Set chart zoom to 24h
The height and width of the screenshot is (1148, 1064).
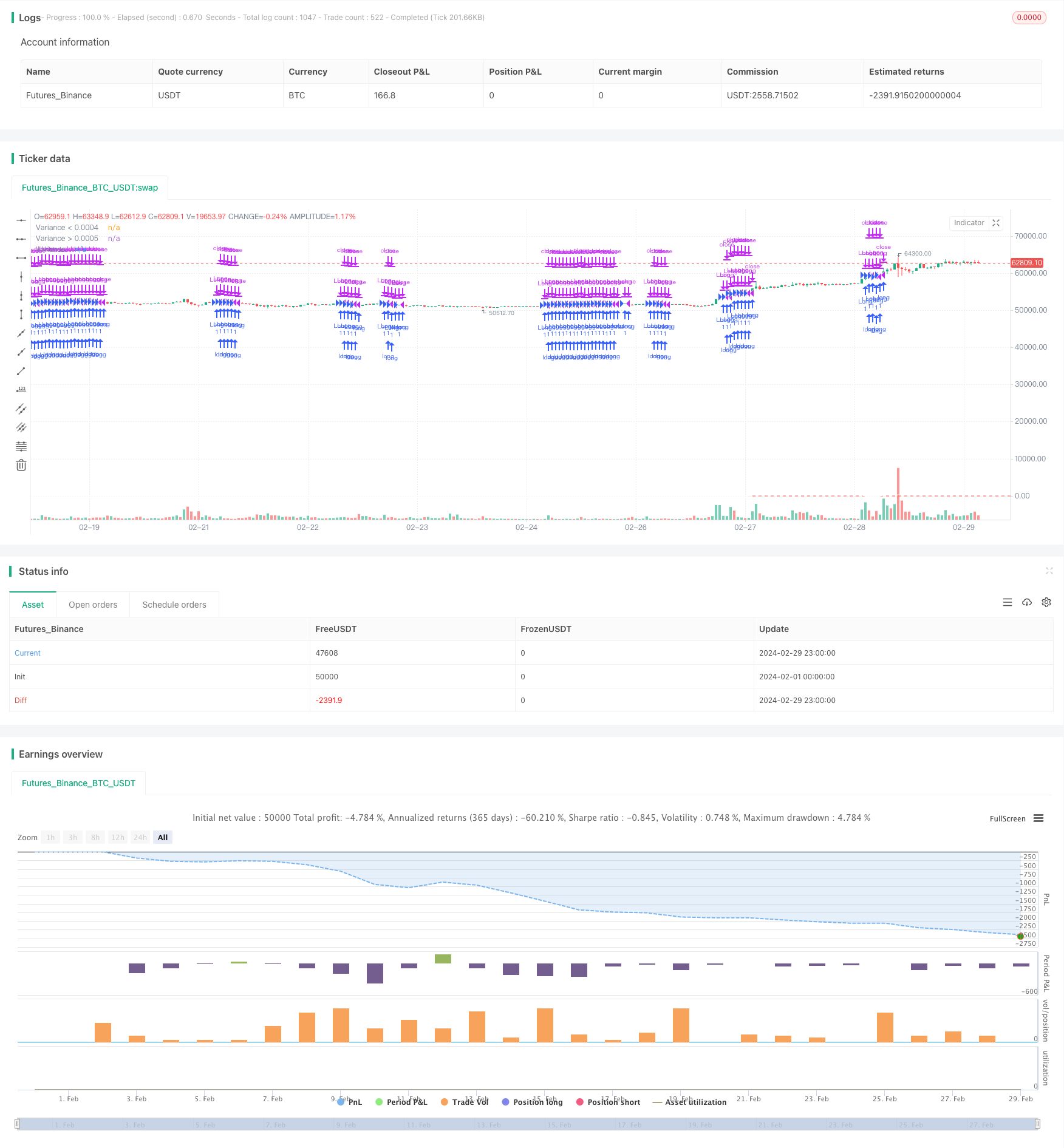coord(140,838)
